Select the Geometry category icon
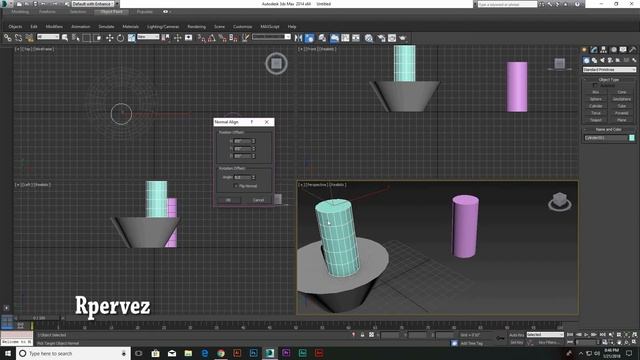The width and height of the screenshot is (640, 360). (587, 60)
